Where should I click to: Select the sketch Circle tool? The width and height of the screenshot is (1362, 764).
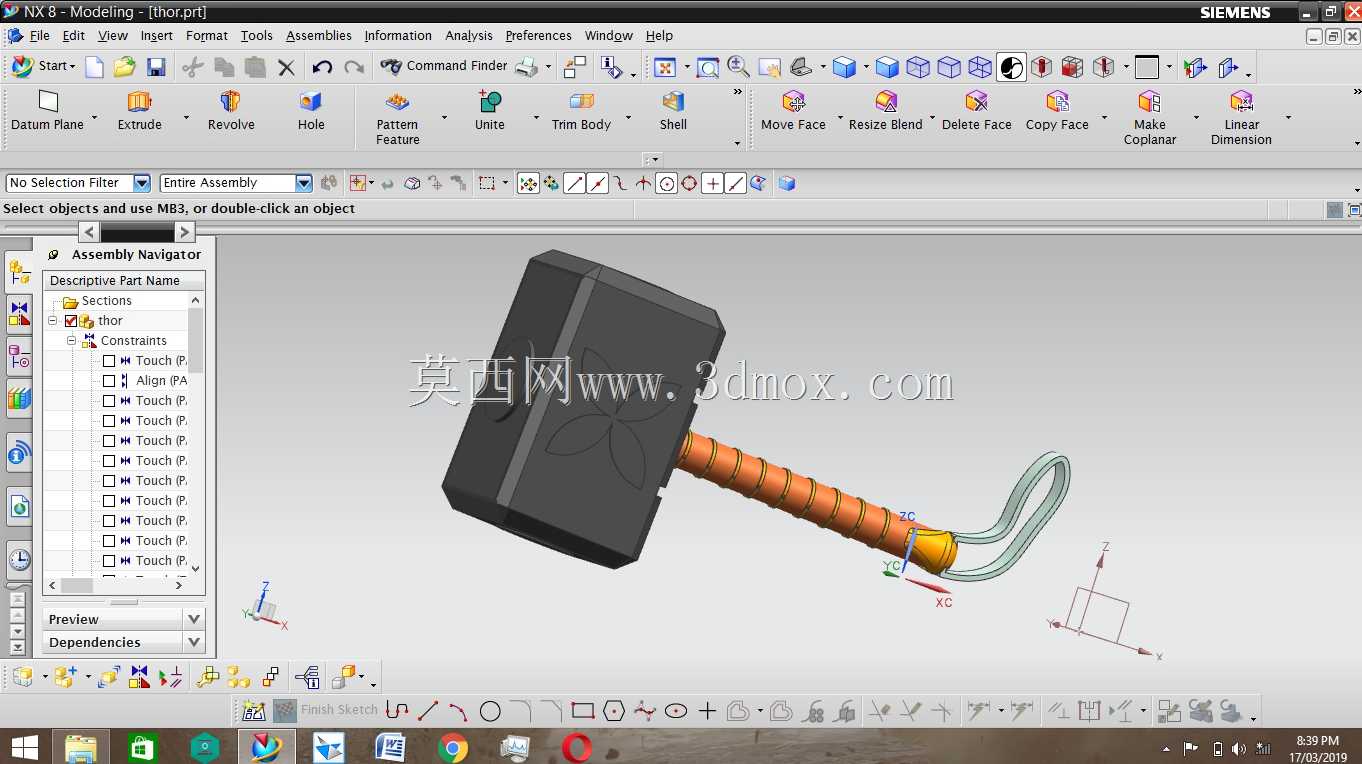[490, 711]
